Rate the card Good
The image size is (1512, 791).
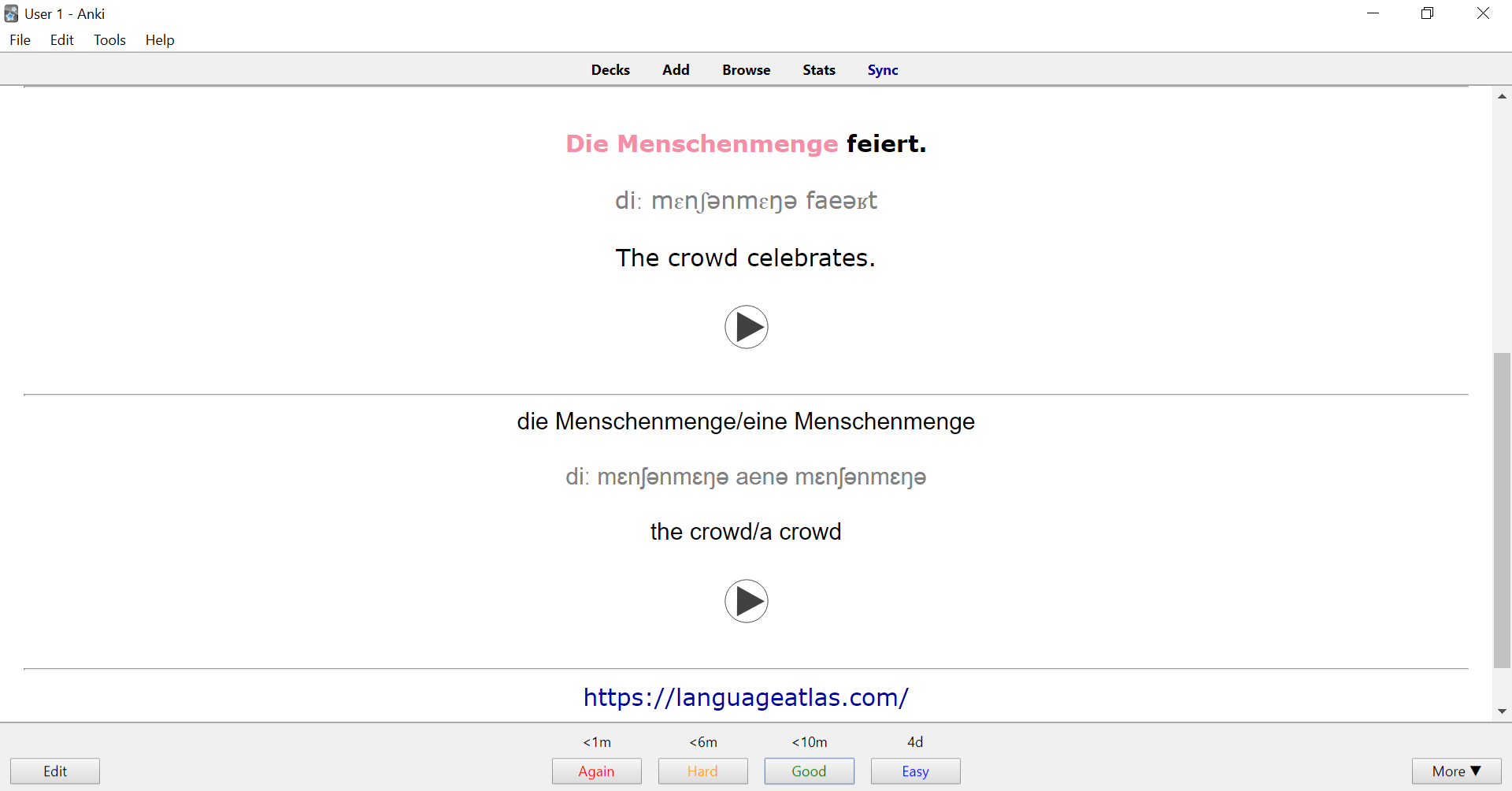point(809,771)
